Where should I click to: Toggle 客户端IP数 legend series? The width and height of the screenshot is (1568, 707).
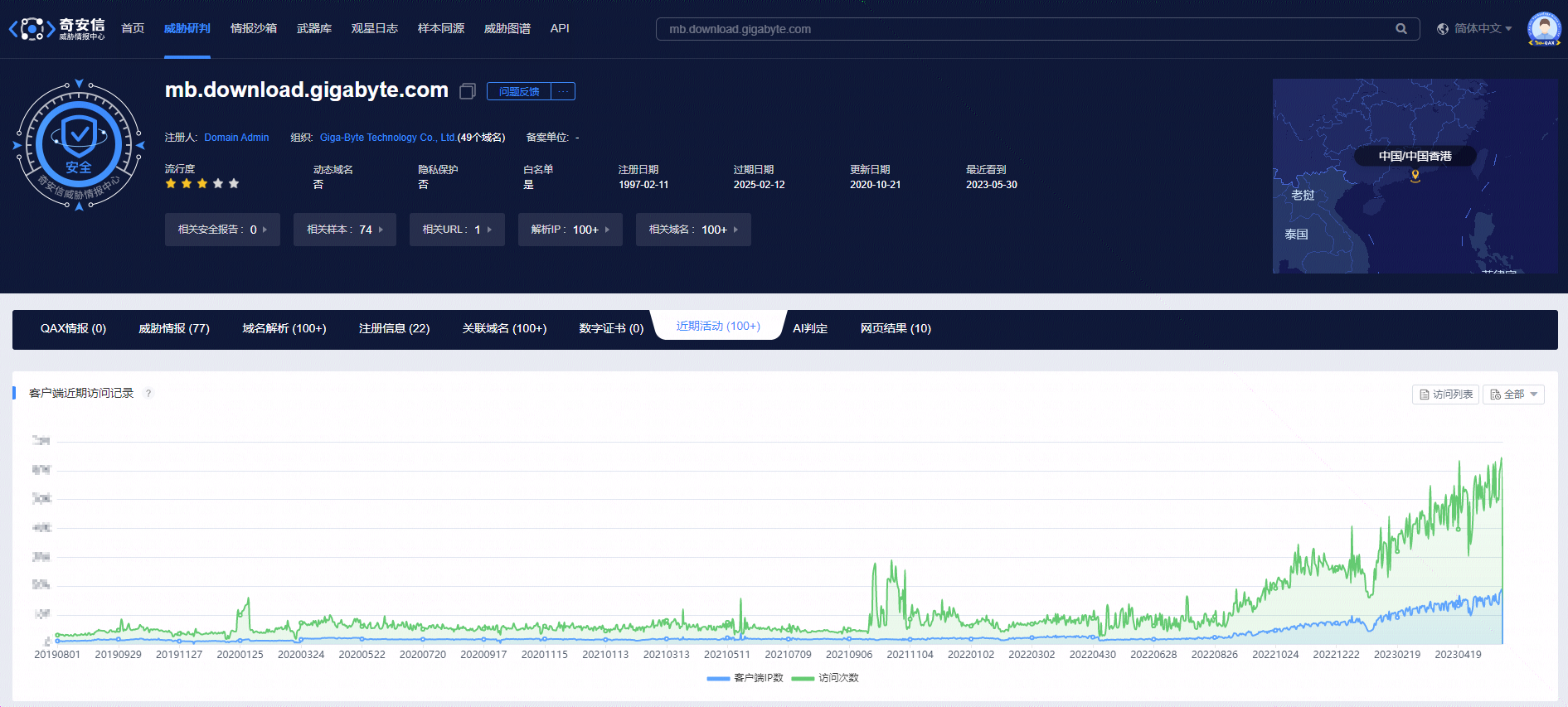pyautogui.click(x=745, y=678)
